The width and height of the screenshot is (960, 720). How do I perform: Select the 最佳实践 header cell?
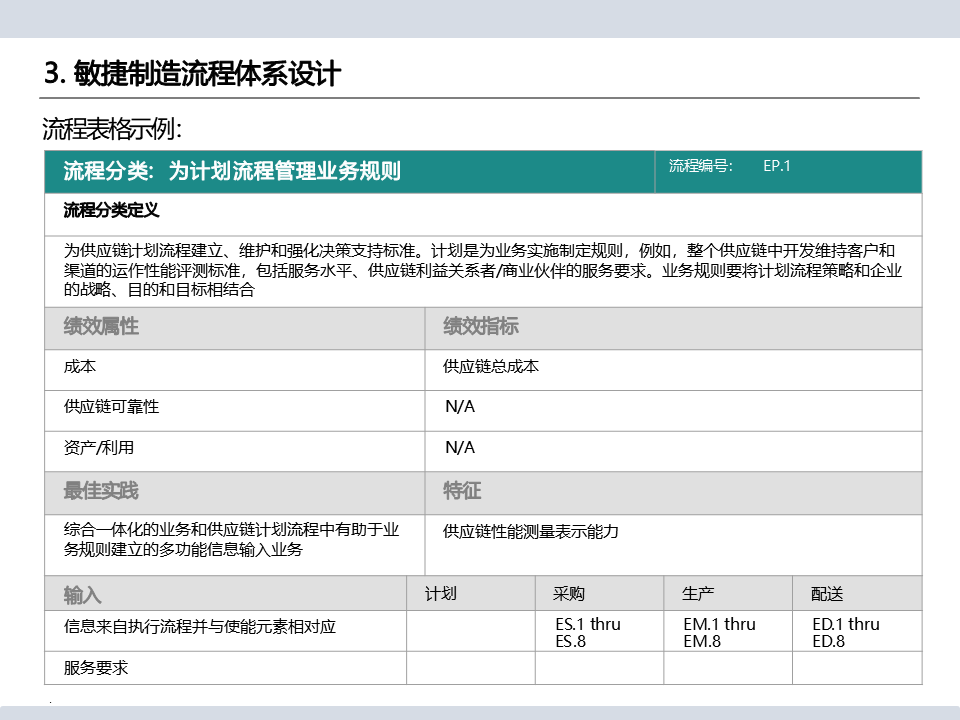234,493
